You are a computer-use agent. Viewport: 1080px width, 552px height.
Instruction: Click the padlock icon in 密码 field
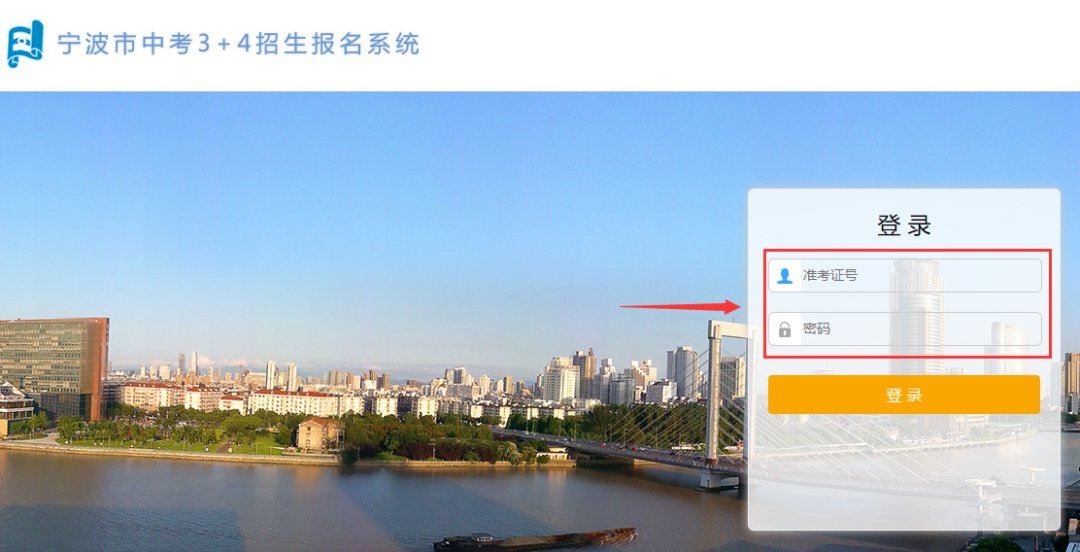pos(785,329)
